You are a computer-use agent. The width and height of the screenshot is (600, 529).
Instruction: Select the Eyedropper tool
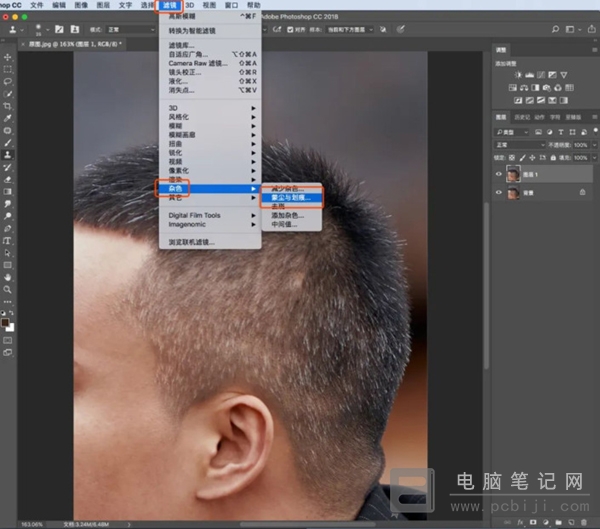click(7, 118)
